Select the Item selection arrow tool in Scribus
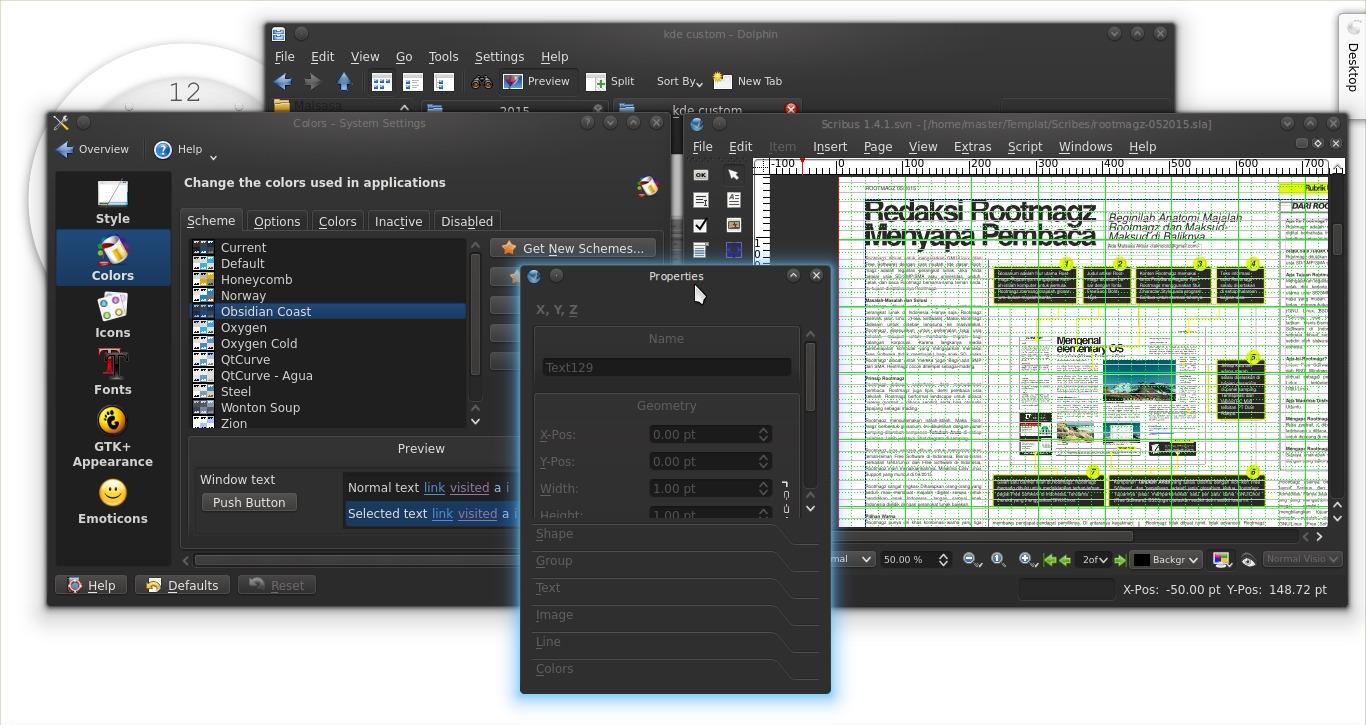 pos(735,175)
